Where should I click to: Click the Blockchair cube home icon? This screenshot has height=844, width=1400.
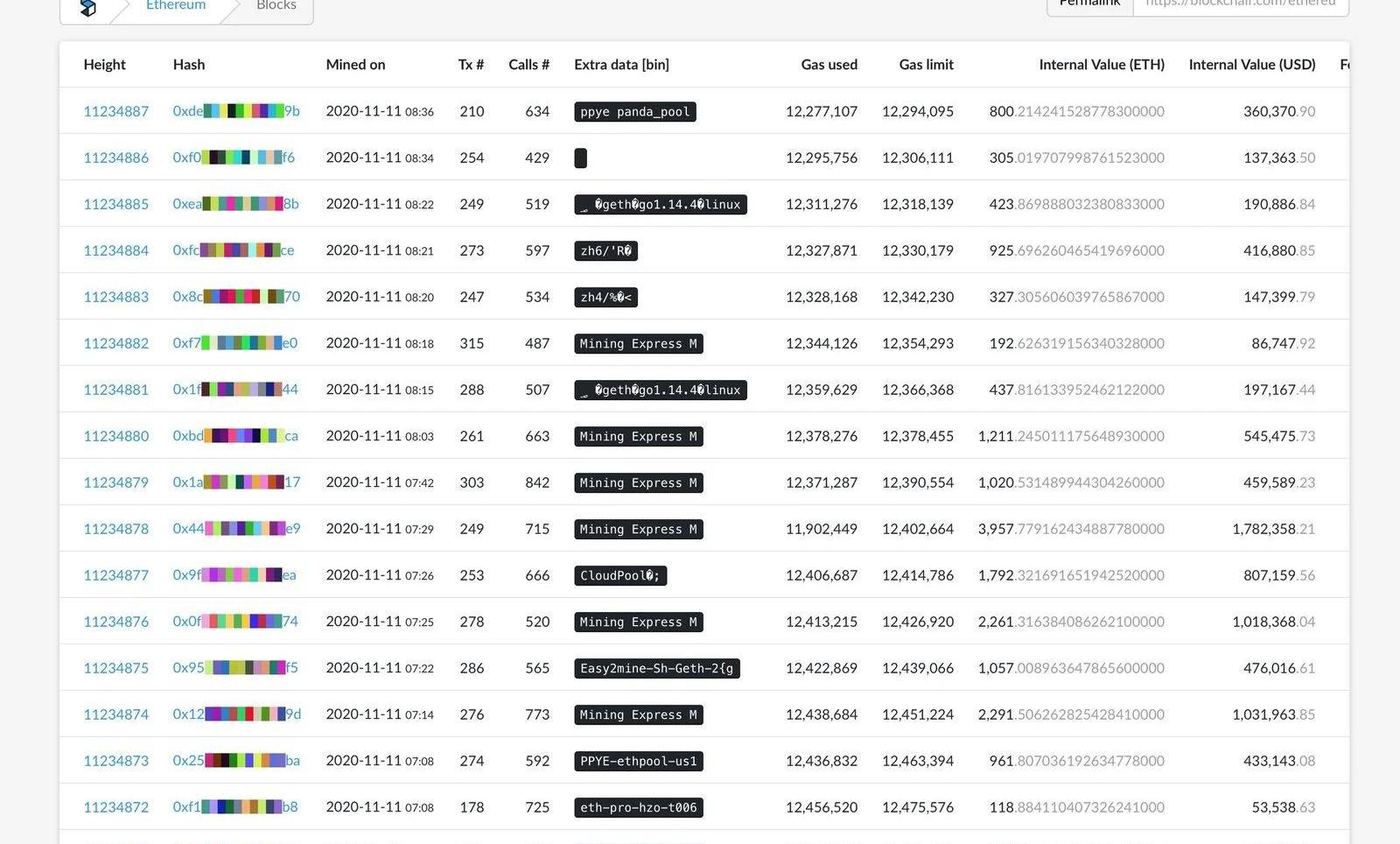tap(87, 8)
